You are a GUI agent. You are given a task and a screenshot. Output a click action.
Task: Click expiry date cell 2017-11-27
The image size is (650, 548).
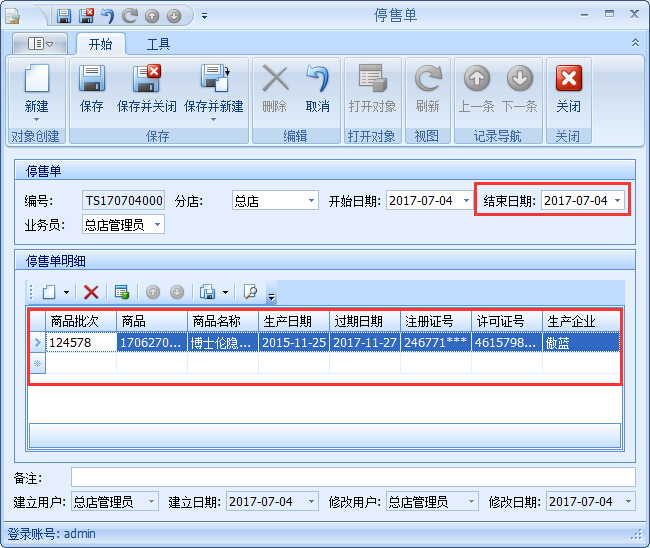(x=365, y=342)
